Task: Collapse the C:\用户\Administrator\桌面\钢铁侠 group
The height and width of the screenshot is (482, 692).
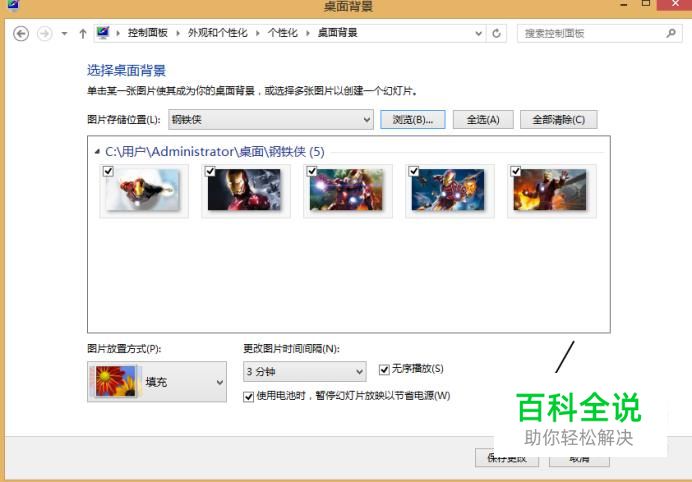Action: coord(97,152)
